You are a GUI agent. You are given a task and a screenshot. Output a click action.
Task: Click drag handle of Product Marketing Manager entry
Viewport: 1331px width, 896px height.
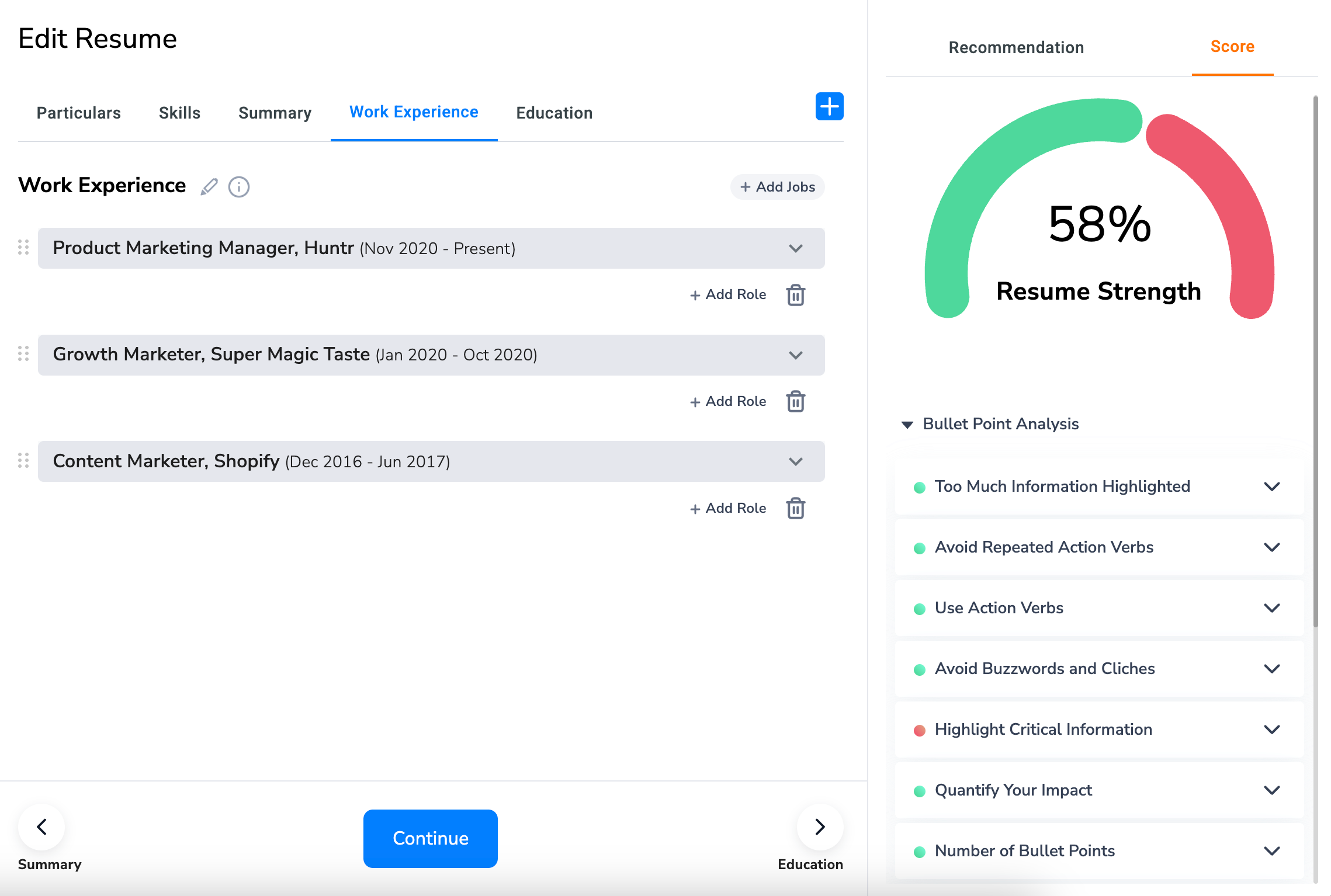23,248
